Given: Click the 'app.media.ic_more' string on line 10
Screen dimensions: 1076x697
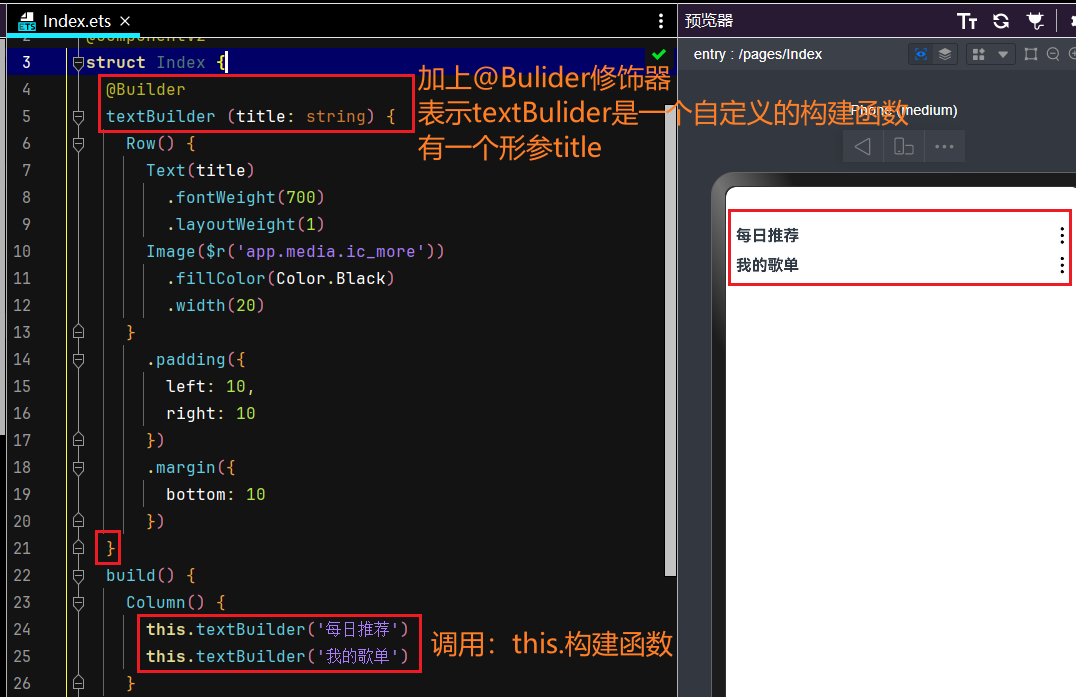Looking at the screenshot, I should coord(331,252).
